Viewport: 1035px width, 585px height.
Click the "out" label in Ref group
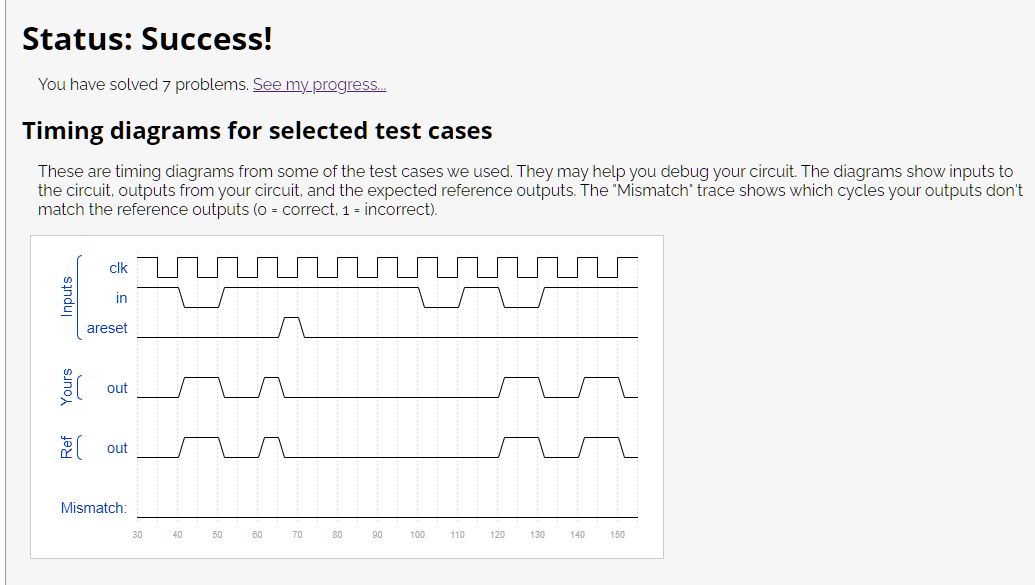pyautogui.click(x=117, y=448)
